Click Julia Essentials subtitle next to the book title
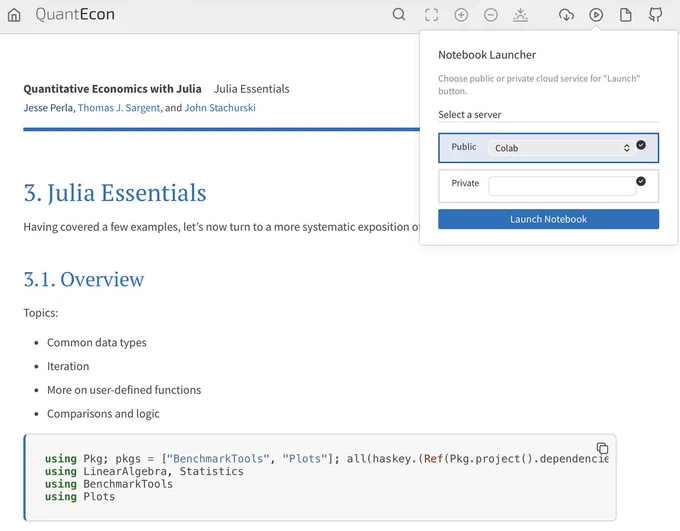680x531 pixels. pyautogui.click(x=252, y=89)
